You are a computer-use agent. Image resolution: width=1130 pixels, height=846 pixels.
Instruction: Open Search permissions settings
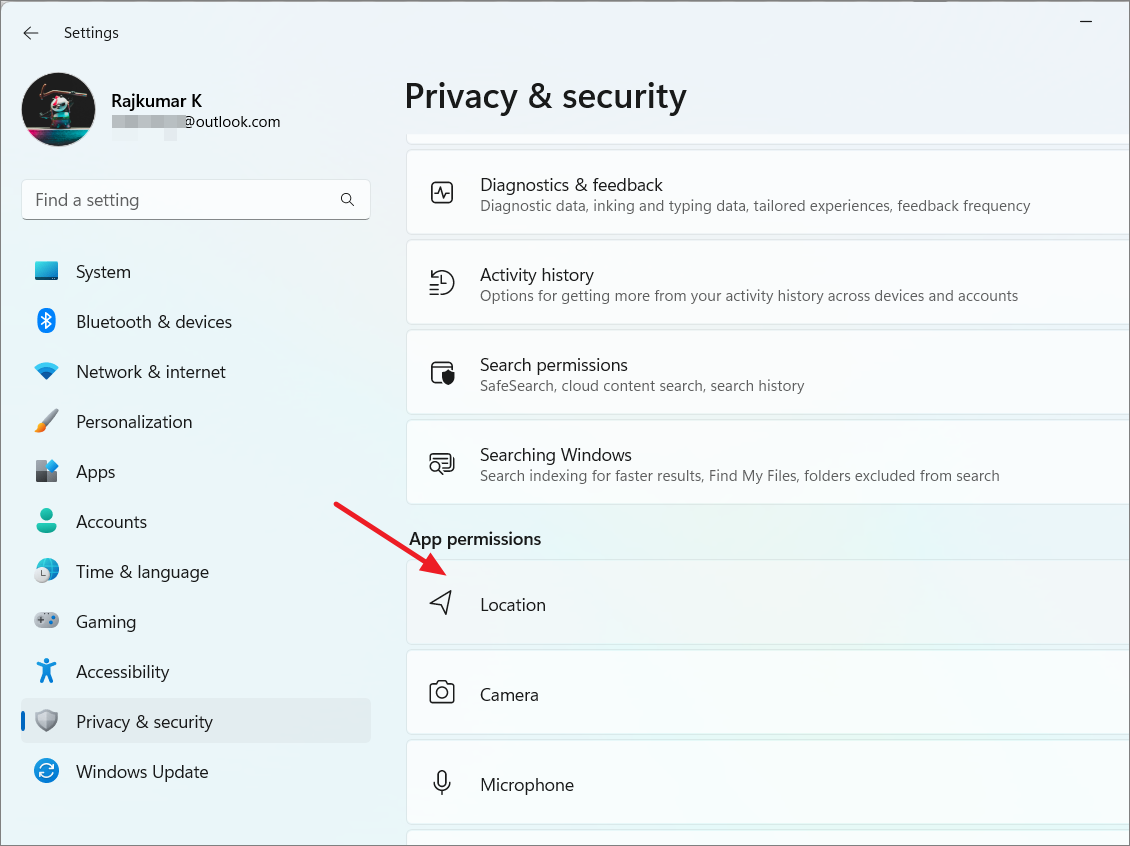click(x=768, y=373)
